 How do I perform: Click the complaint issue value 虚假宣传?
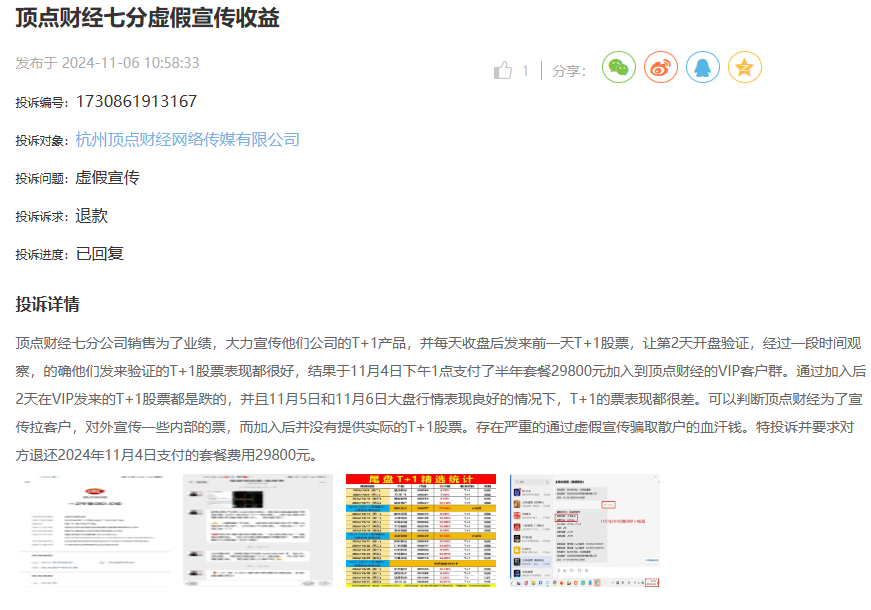tap(108, 178)
